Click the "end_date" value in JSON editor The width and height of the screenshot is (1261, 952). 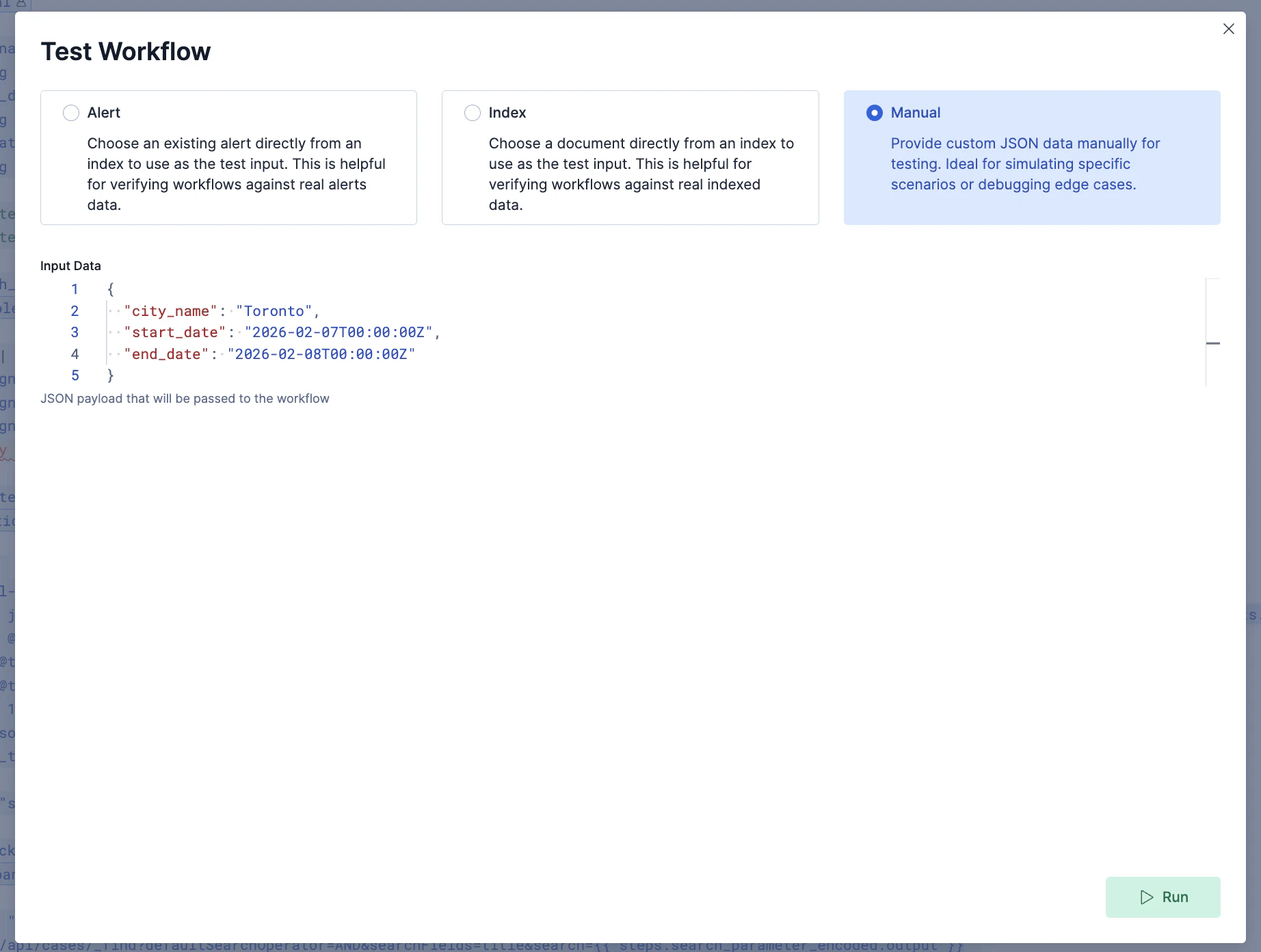point(321,354)
